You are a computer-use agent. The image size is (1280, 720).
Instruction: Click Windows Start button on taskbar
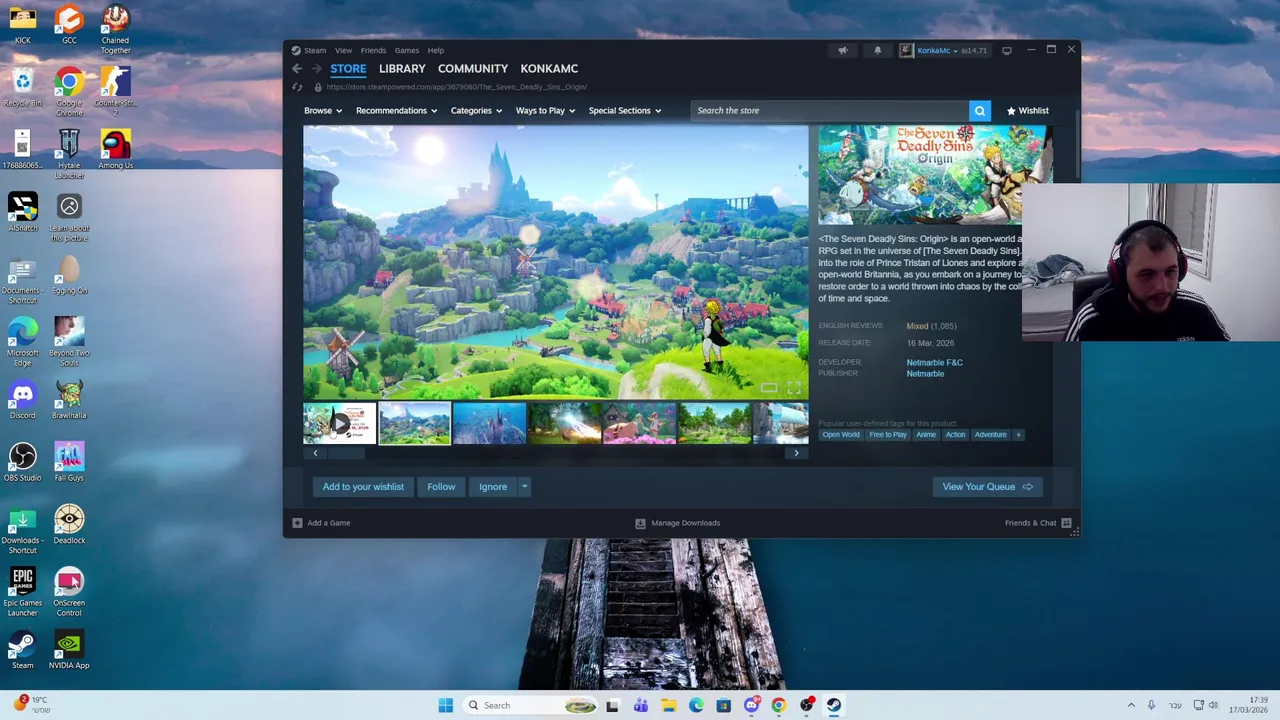point(446,705)
